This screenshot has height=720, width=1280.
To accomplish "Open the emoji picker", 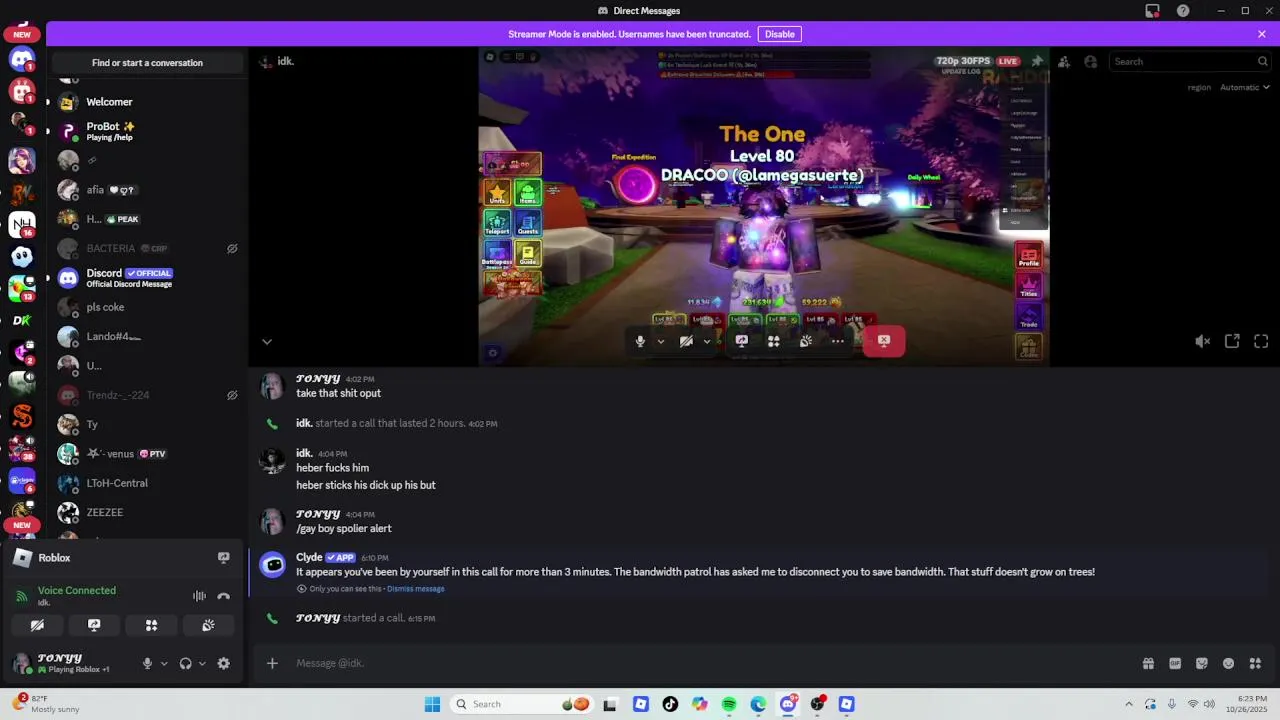I will tap(1228, 663).
